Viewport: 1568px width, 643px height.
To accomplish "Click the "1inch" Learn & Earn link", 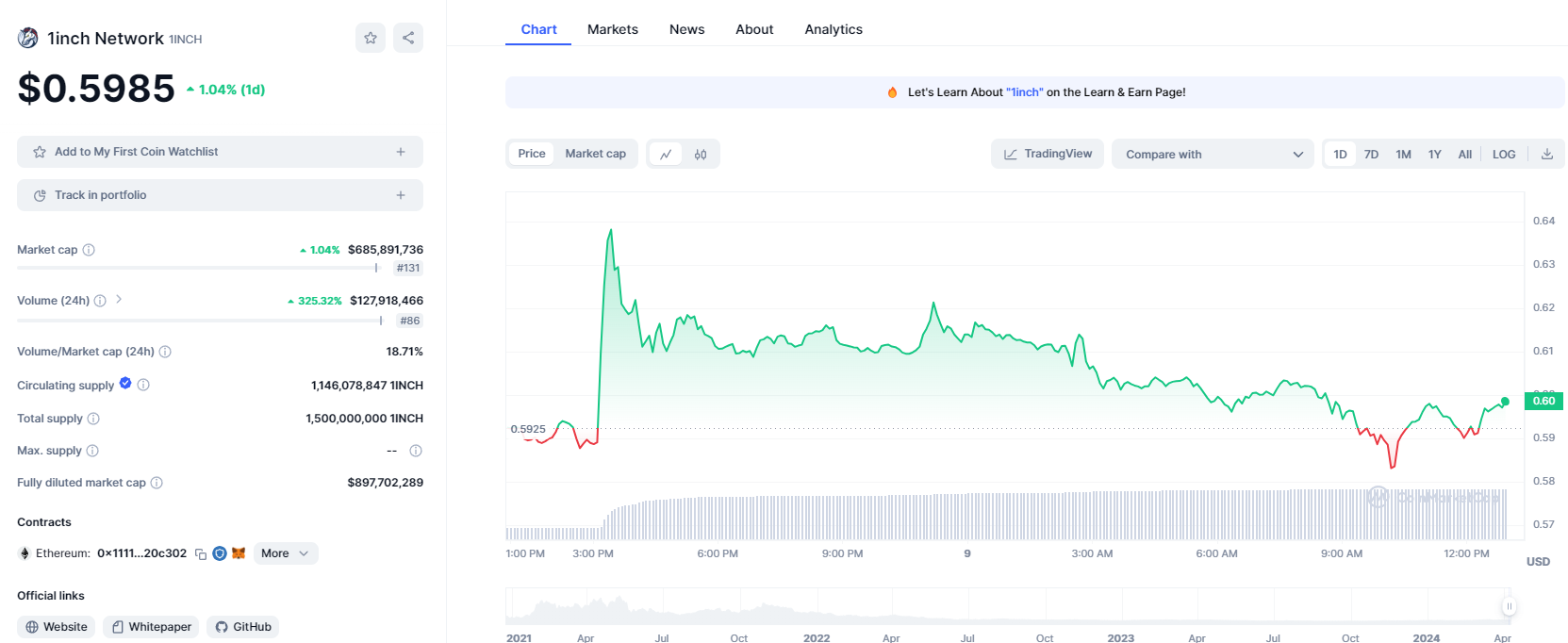I will tap(1024, 92).
